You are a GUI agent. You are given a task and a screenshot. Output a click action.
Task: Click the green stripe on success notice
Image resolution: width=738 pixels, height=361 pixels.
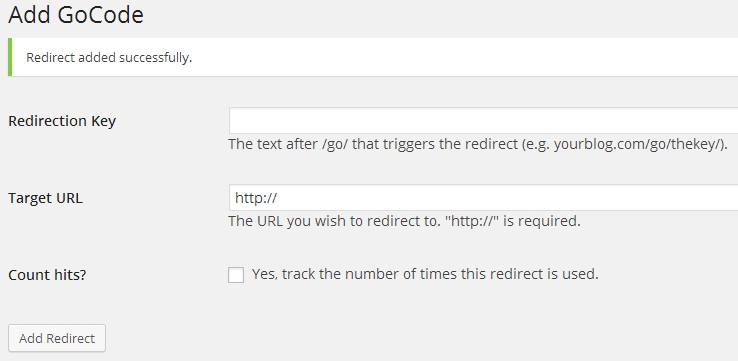(x=10, y=57)
